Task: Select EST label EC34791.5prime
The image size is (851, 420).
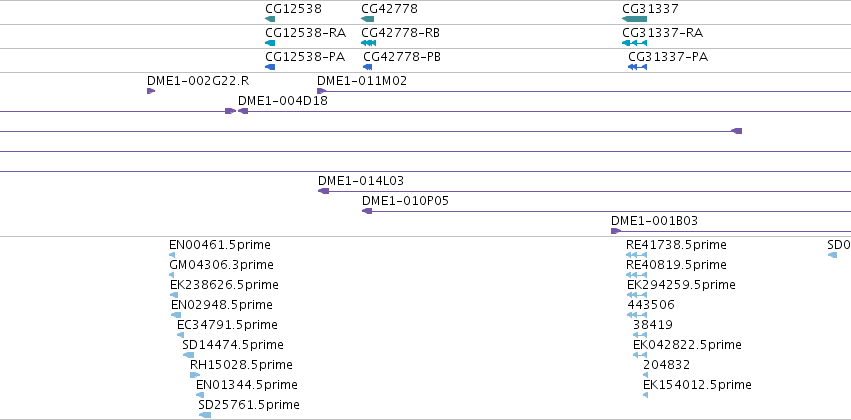Action: 227,324
